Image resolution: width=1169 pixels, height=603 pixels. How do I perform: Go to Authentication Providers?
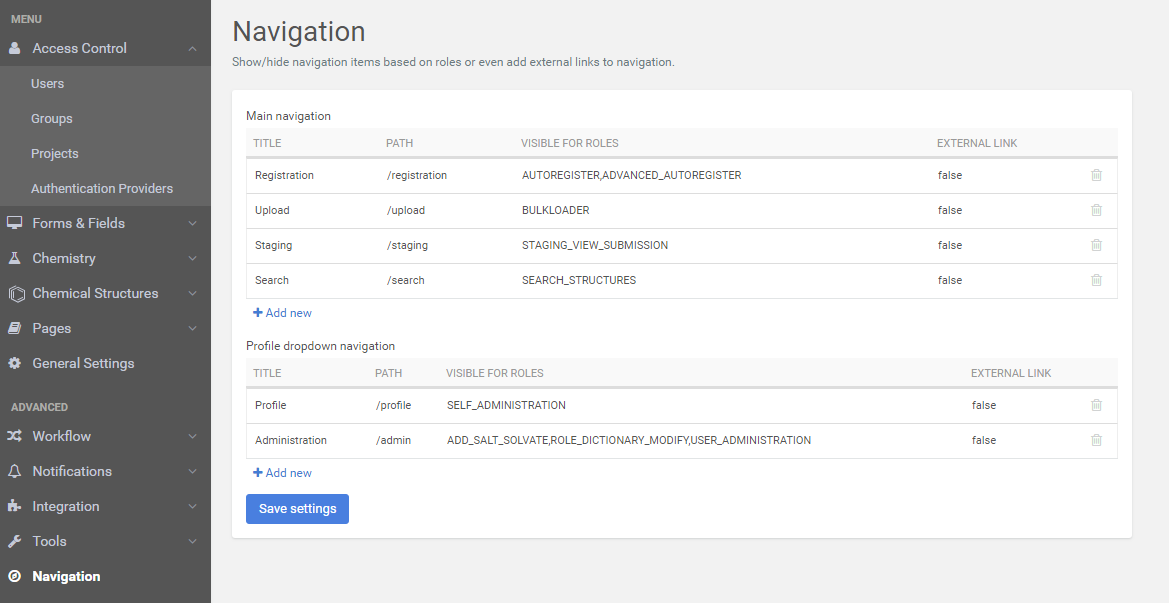101,189
